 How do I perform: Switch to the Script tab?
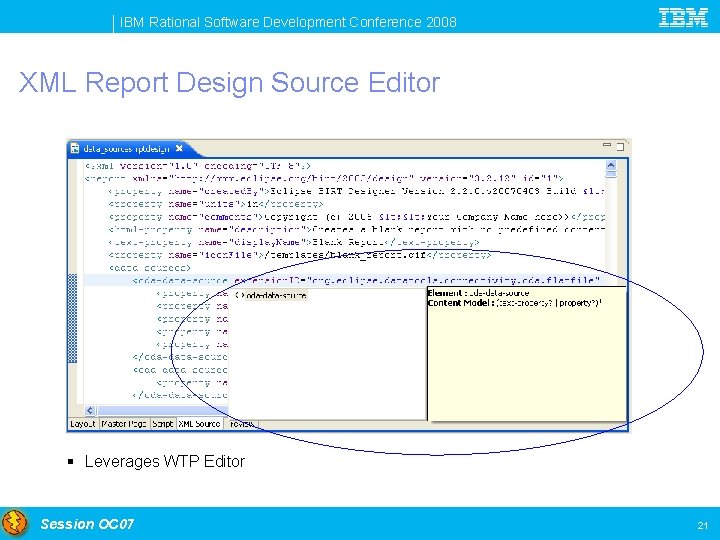[x=163, y=423]
